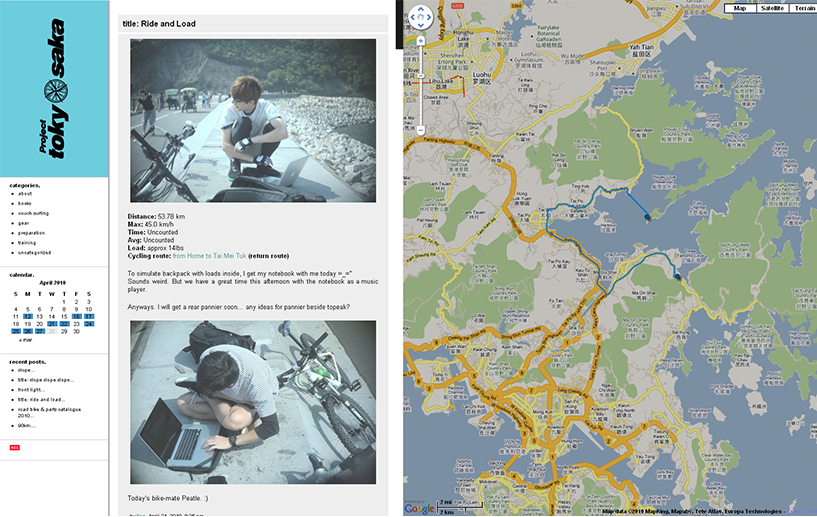This screenshot has height=517, width=817.
Task: Click the post title 'title: Ride and Load'
Action: 159,23
